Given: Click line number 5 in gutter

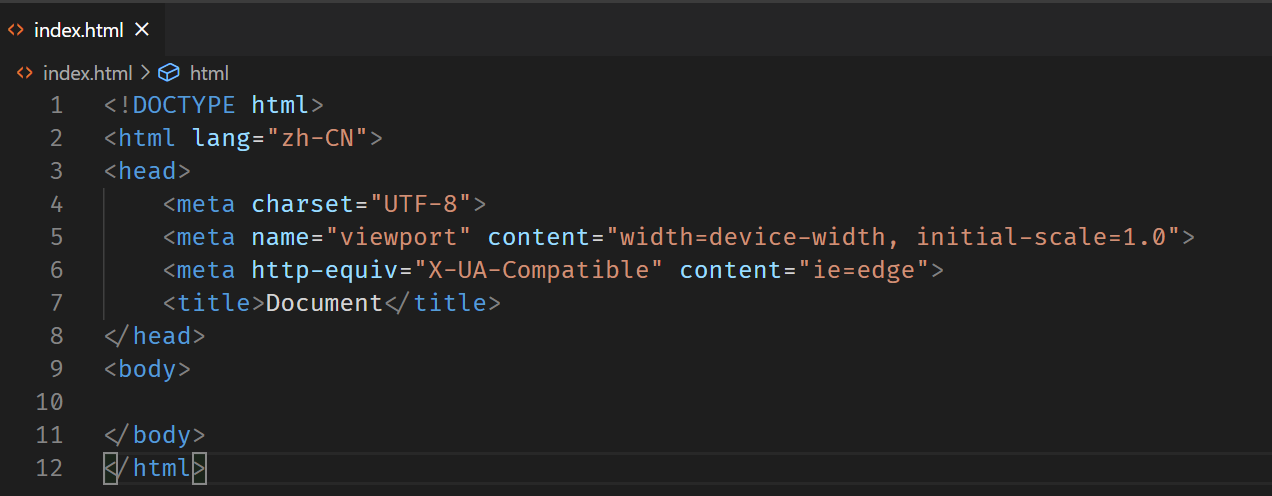Looking at the screenshot, I should pyautogui.click(x=56, y=237).
